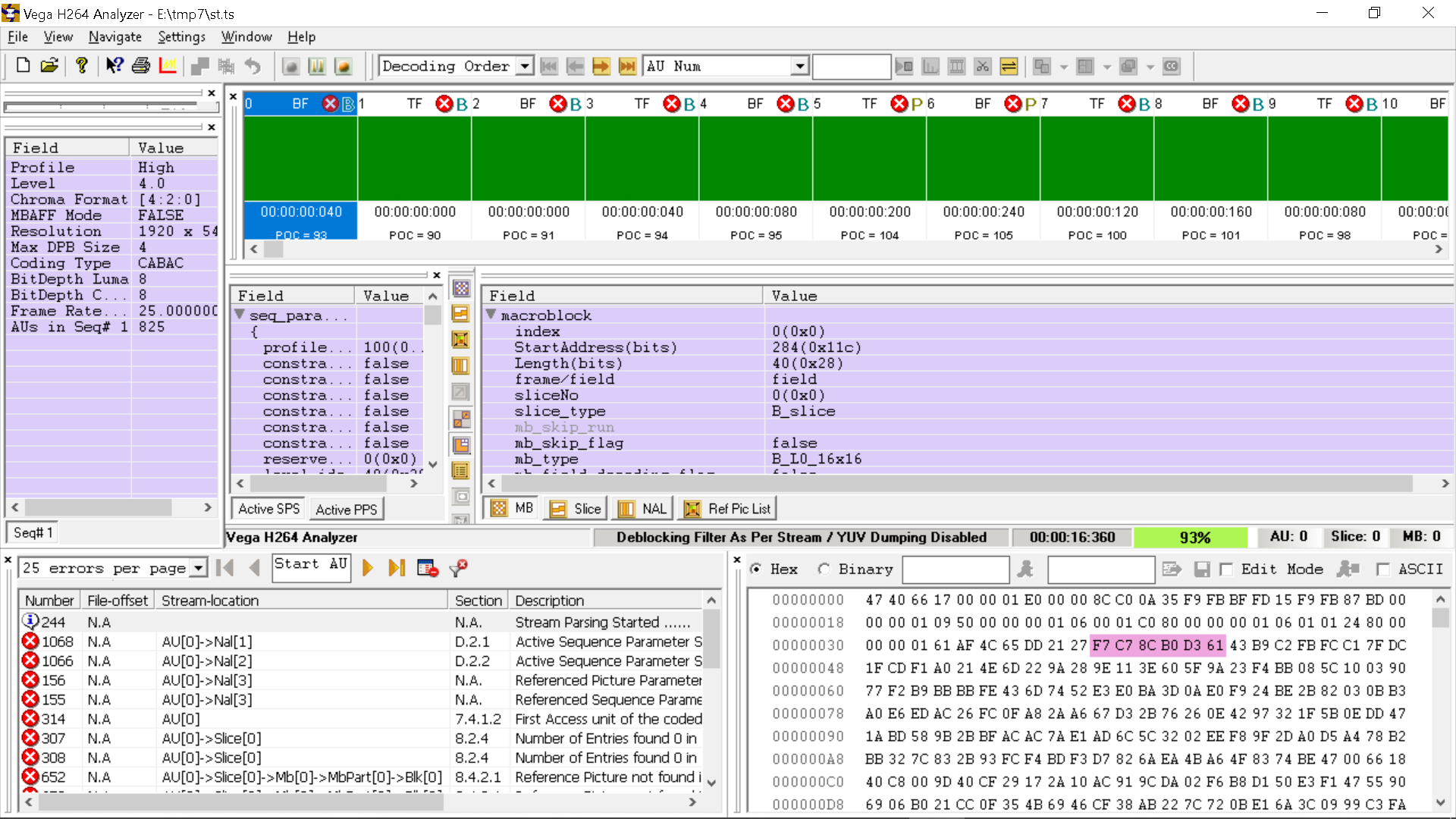Click the Ref Pic List button
The height and width of the screenshot is (819, 1456).
click(729, 509)
